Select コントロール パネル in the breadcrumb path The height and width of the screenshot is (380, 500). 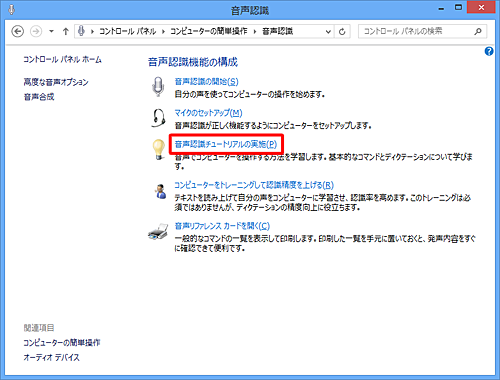pos(128,31)
